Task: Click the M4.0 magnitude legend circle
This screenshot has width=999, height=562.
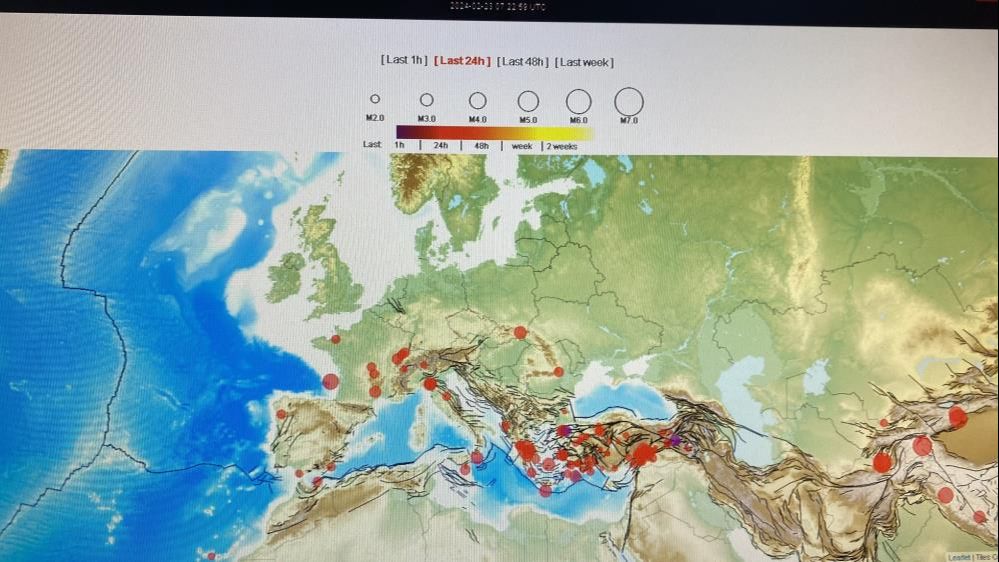Action: click(478, 100)
